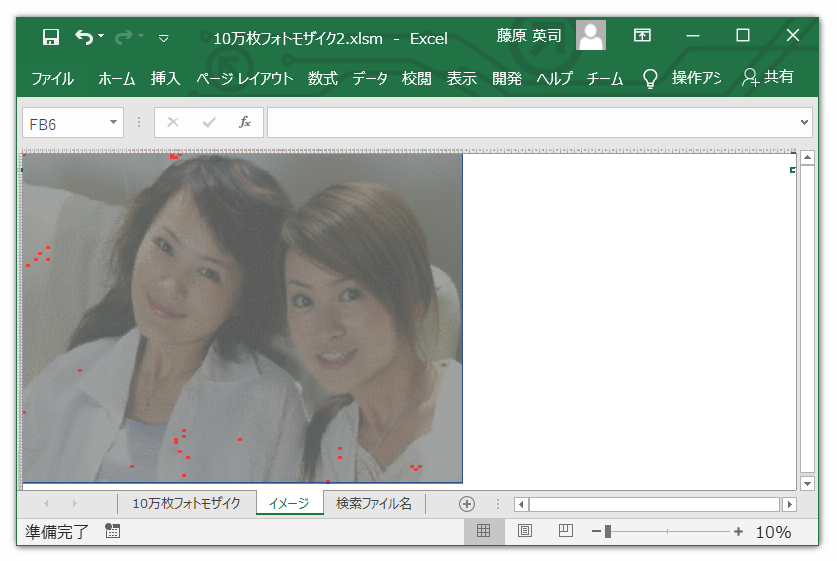Select the 10万枚フォトモザイク sheet tab
This screenshot has width=837, height=561.
click(x=186, y=503)
